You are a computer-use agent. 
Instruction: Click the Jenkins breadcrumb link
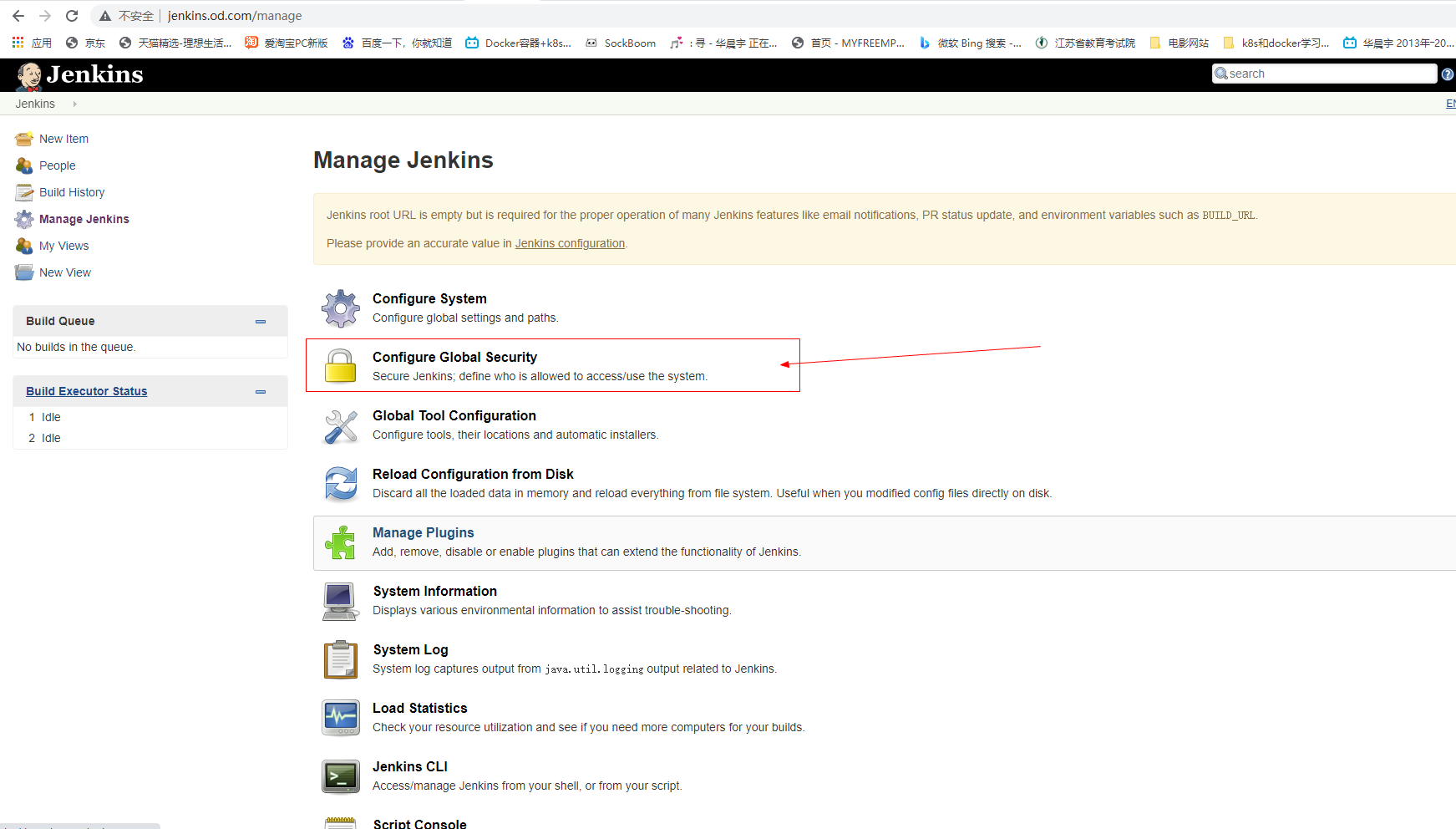click(x=35, y=104)
